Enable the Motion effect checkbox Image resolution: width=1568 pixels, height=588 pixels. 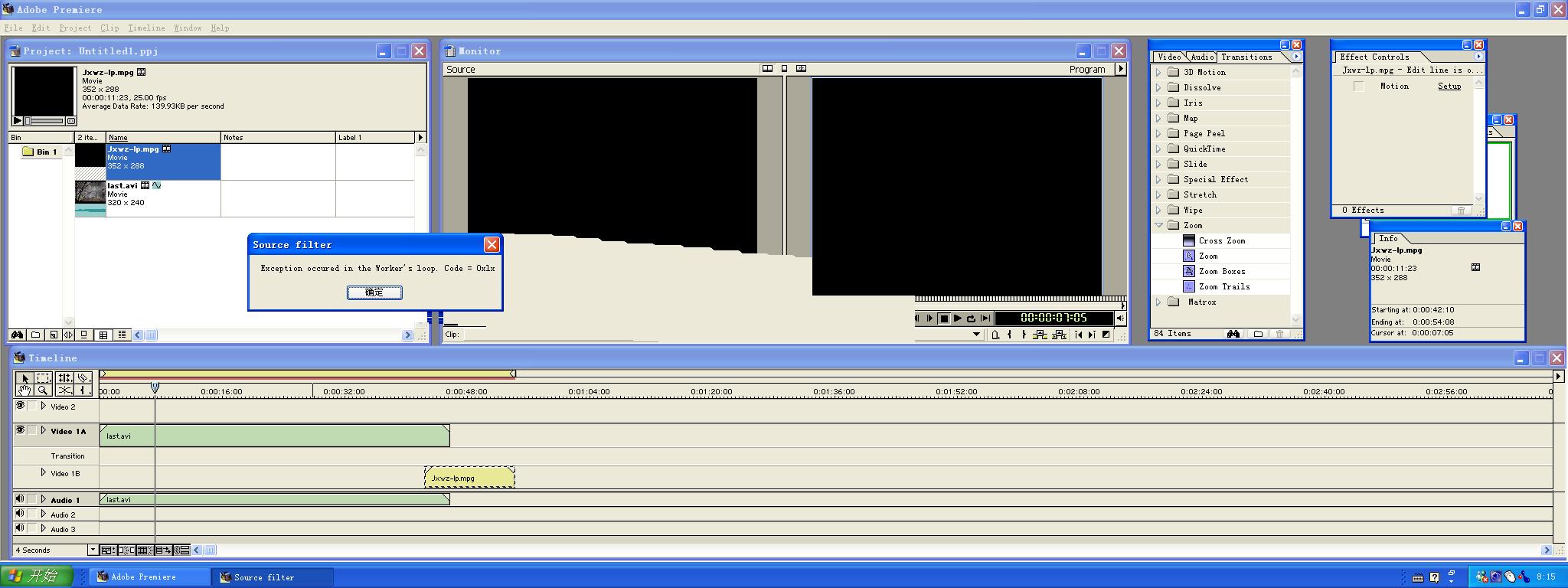[x=1358, y=87]
